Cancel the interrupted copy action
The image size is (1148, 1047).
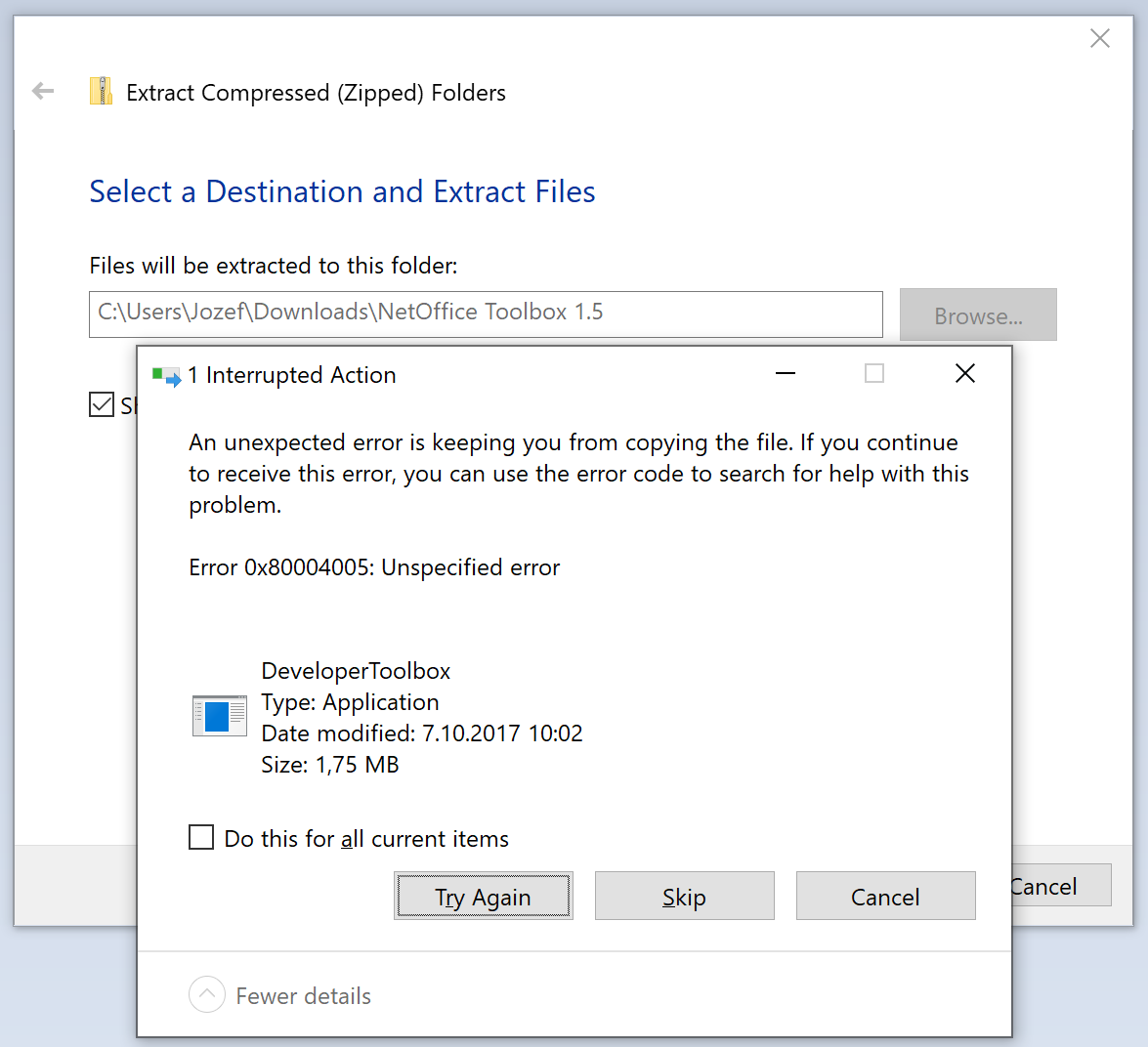click(885, 897)
